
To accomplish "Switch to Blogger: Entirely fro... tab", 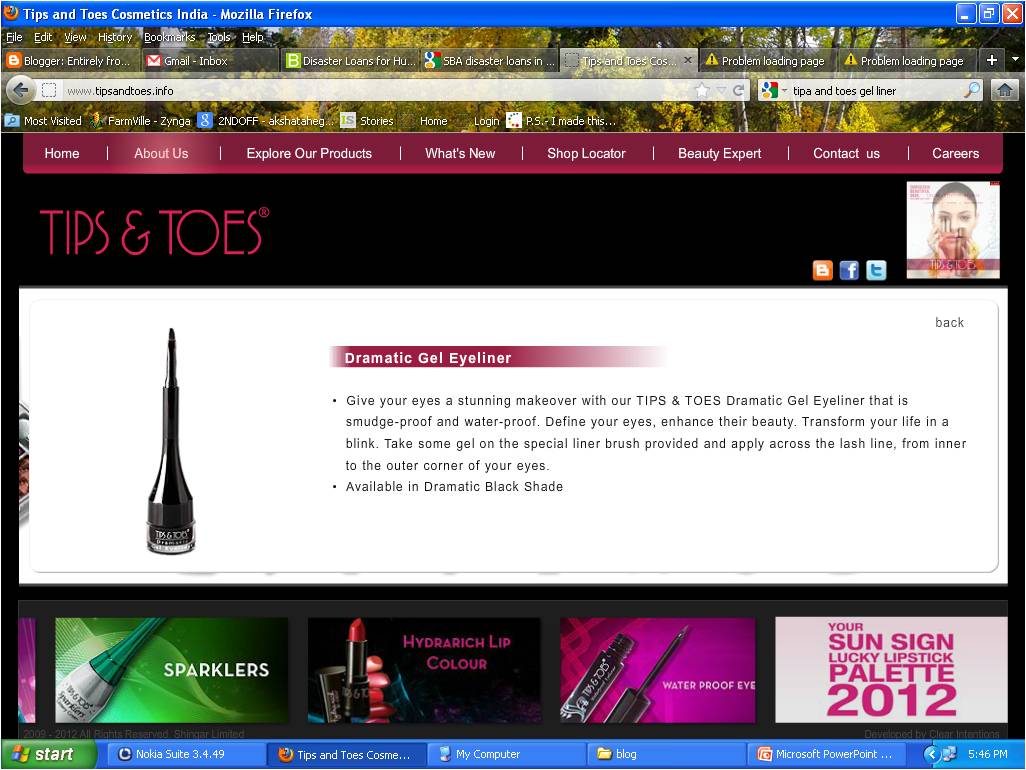I will [69, 61].
